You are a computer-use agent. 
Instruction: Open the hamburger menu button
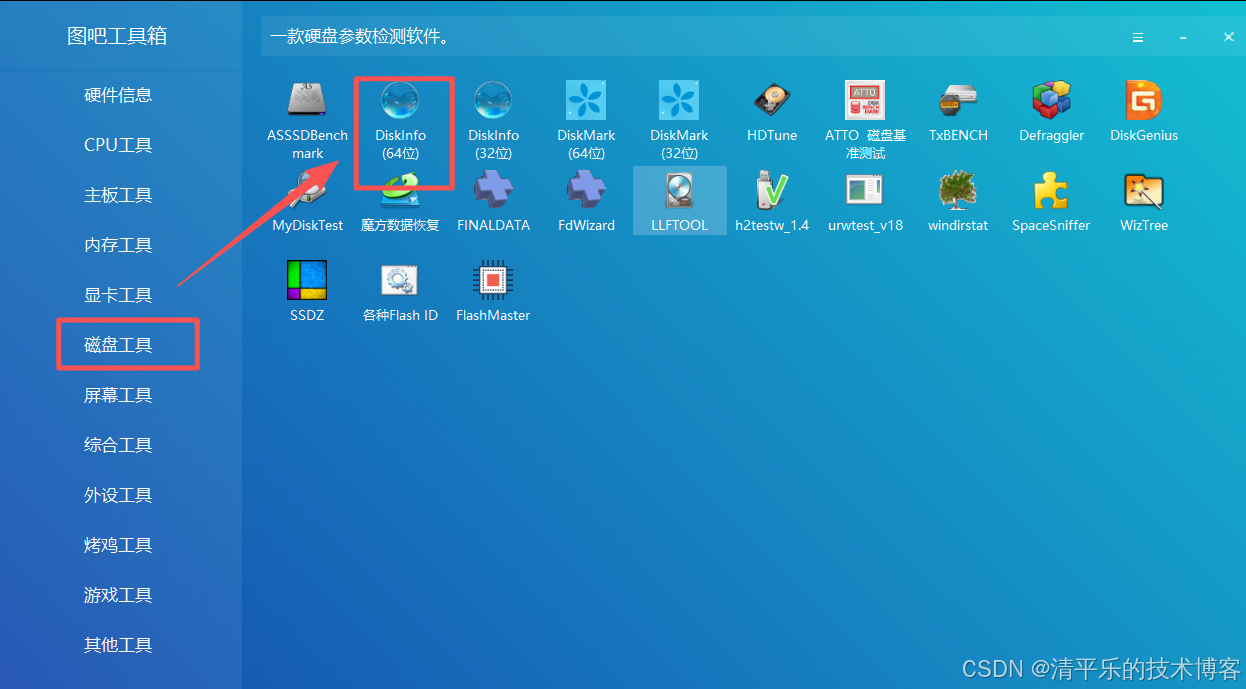[1137, 37]
